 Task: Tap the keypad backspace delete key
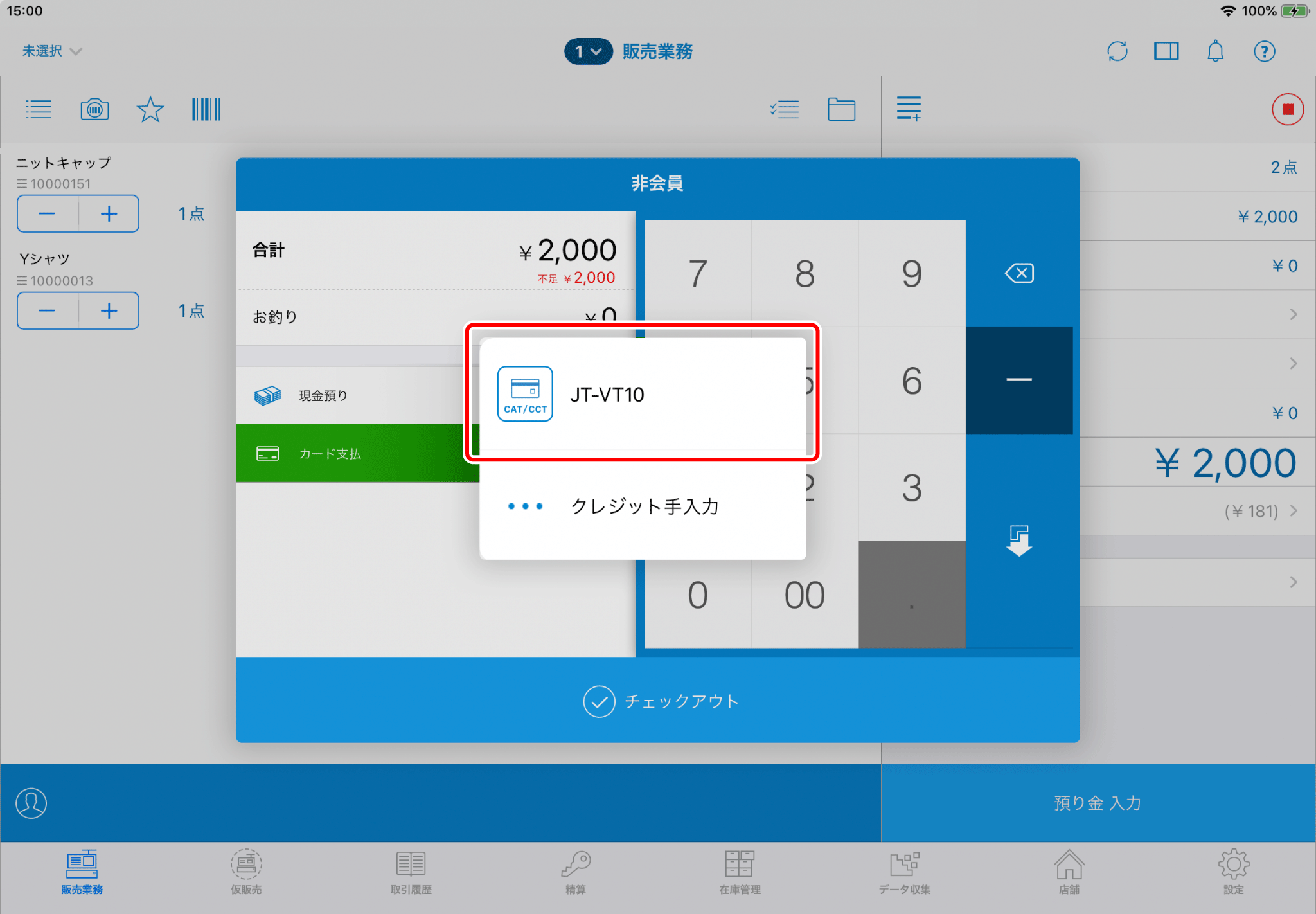[1019, 273]
